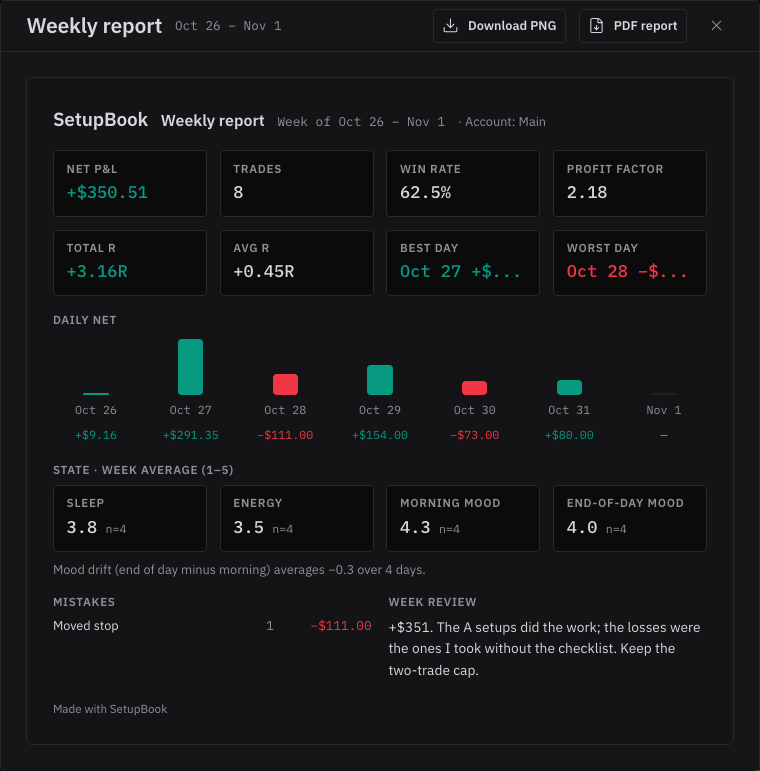Click the Mood drift summary sentence

[239, 570]
